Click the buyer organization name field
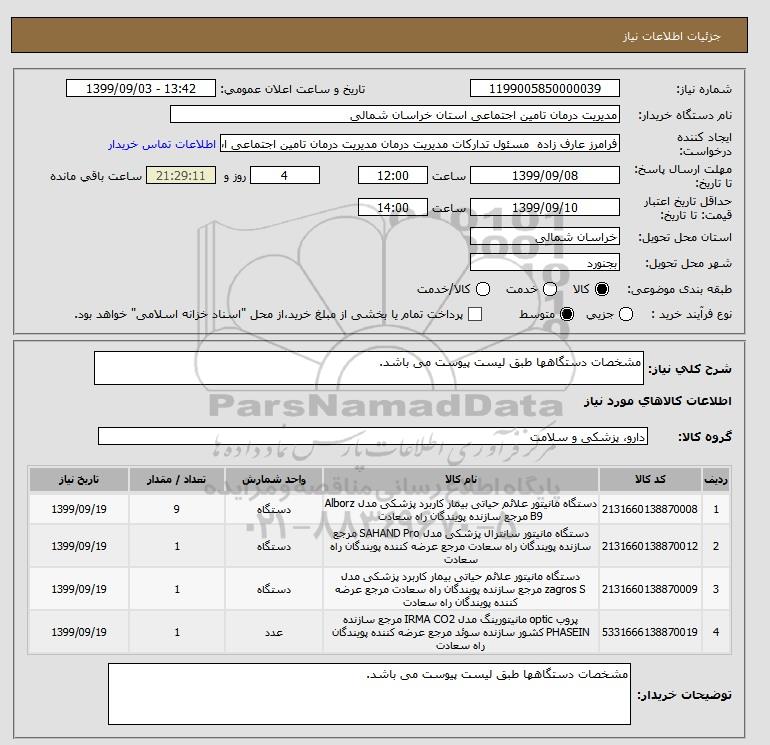 tap(395, 114)
